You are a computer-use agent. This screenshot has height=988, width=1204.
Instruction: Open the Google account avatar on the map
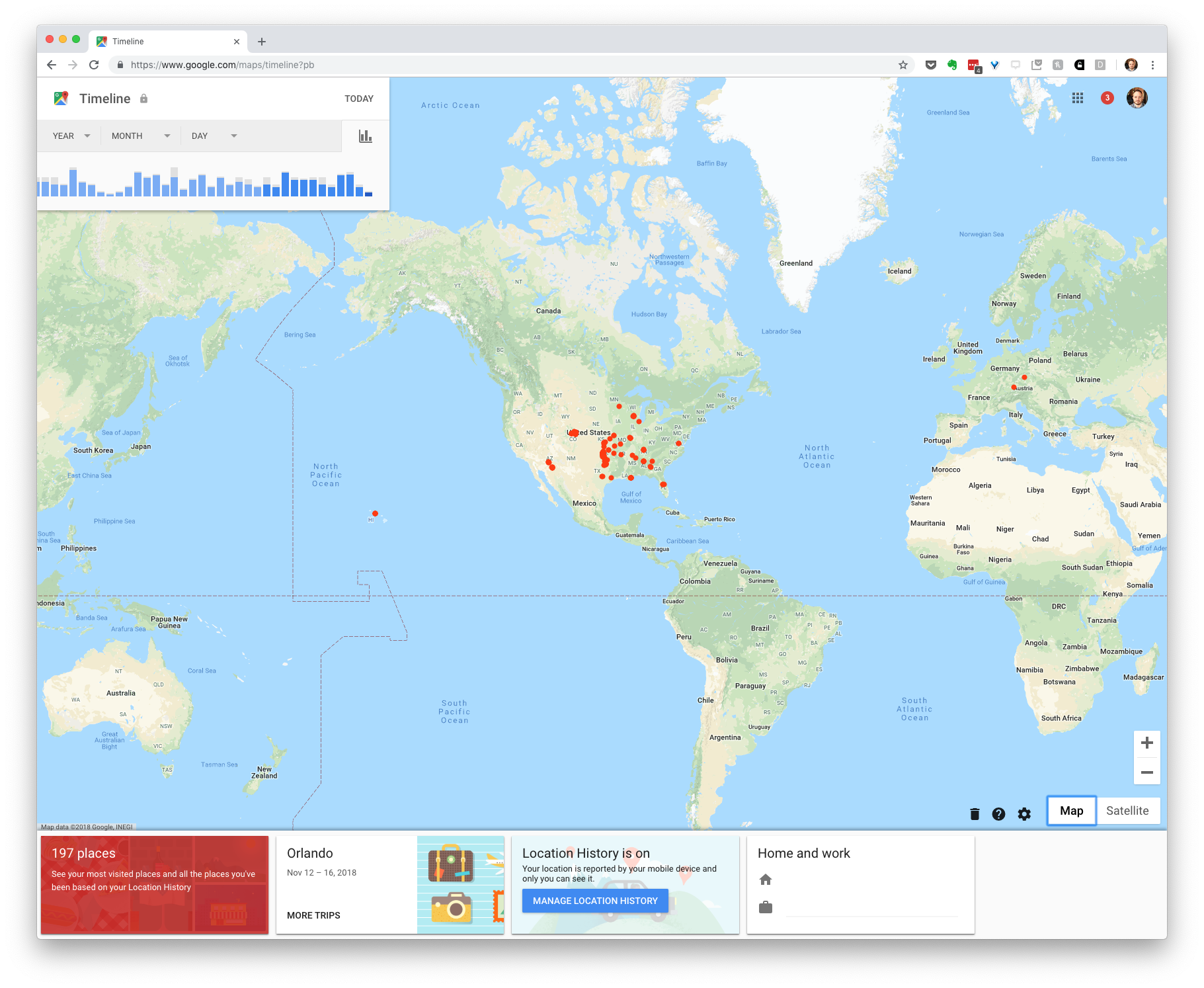point(1137,98)
